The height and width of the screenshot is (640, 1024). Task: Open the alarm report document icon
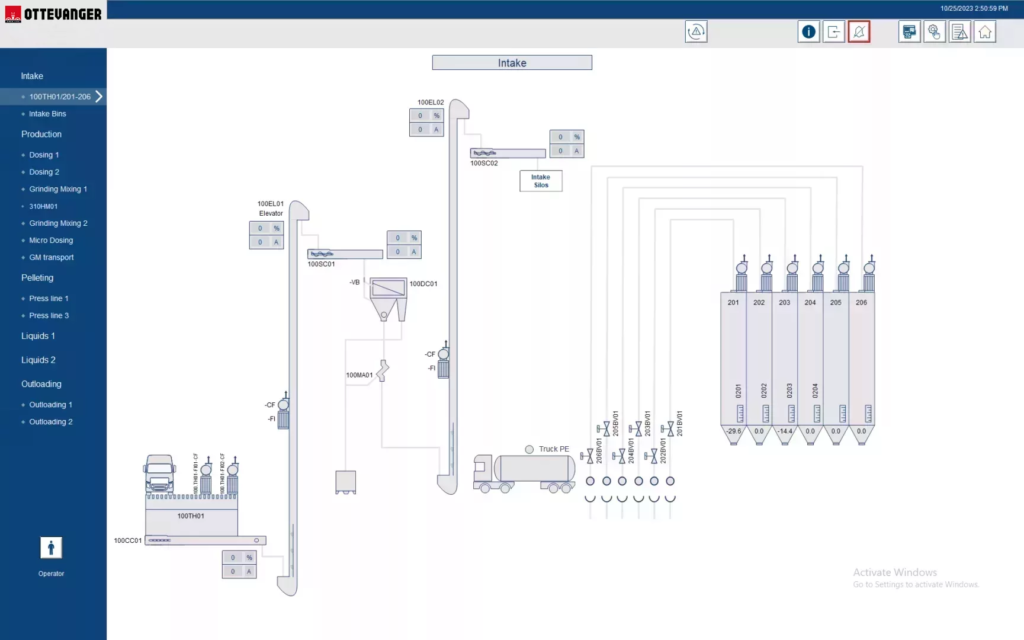click(959, 32)
